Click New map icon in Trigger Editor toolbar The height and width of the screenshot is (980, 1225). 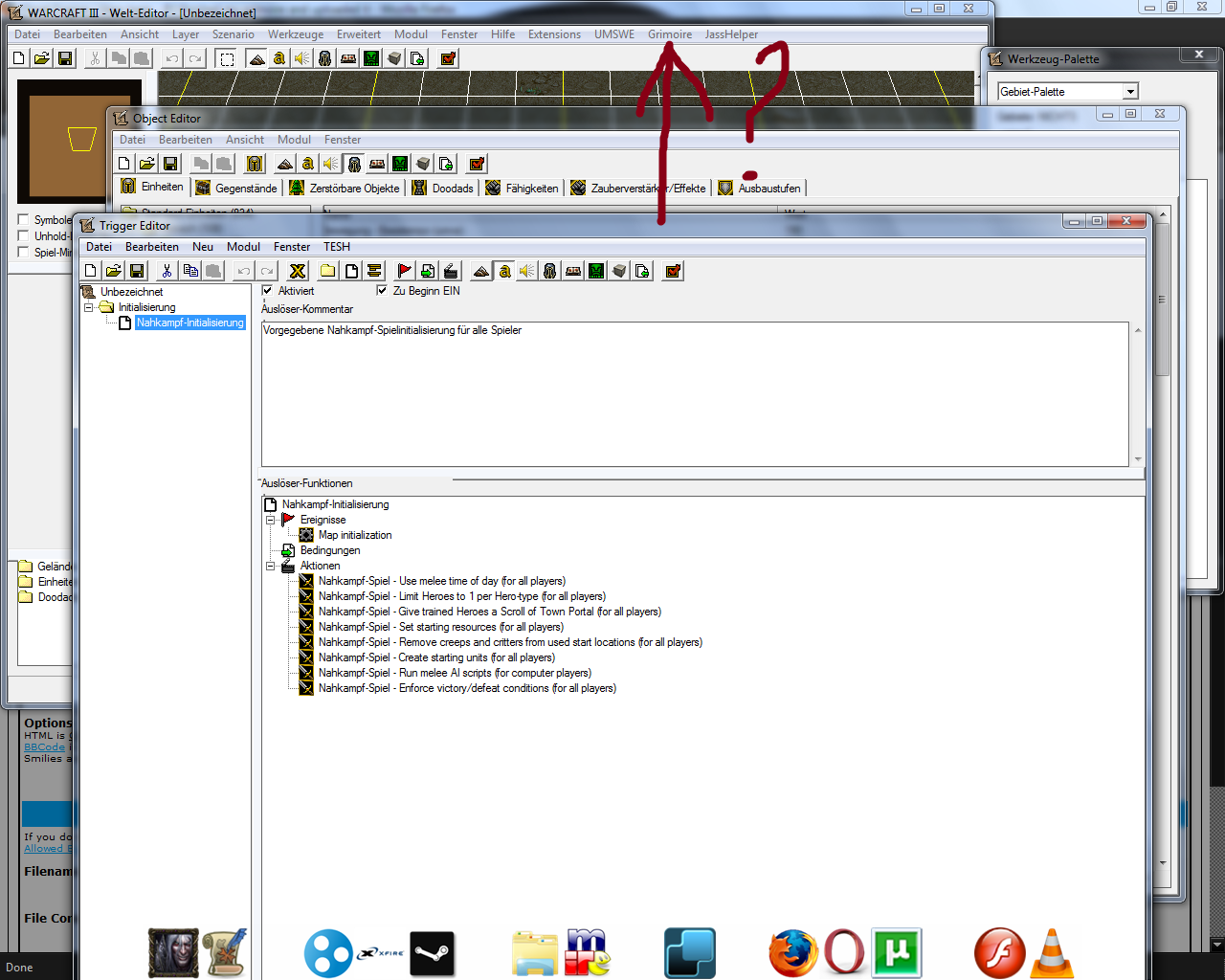pyautogui.click(x=91, y=271)
